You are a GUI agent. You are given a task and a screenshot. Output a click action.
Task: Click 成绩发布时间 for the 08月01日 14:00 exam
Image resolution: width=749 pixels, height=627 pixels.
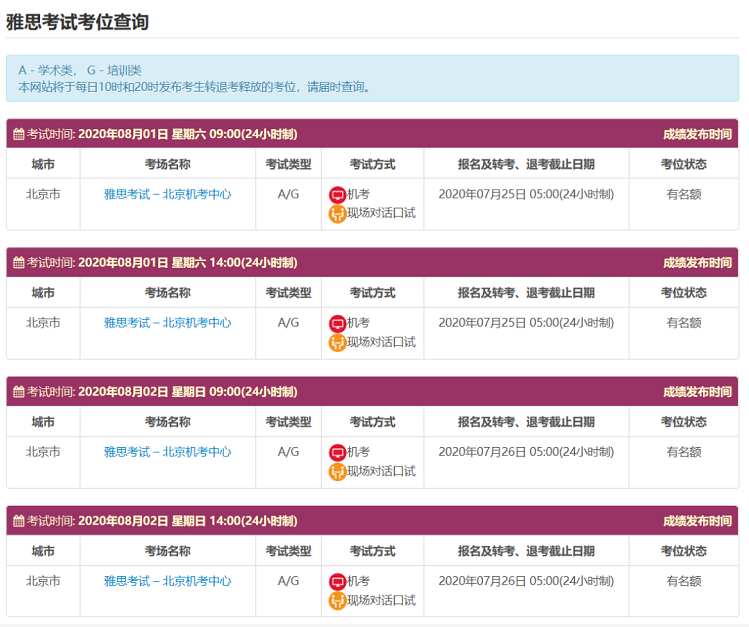coord(696,263)
